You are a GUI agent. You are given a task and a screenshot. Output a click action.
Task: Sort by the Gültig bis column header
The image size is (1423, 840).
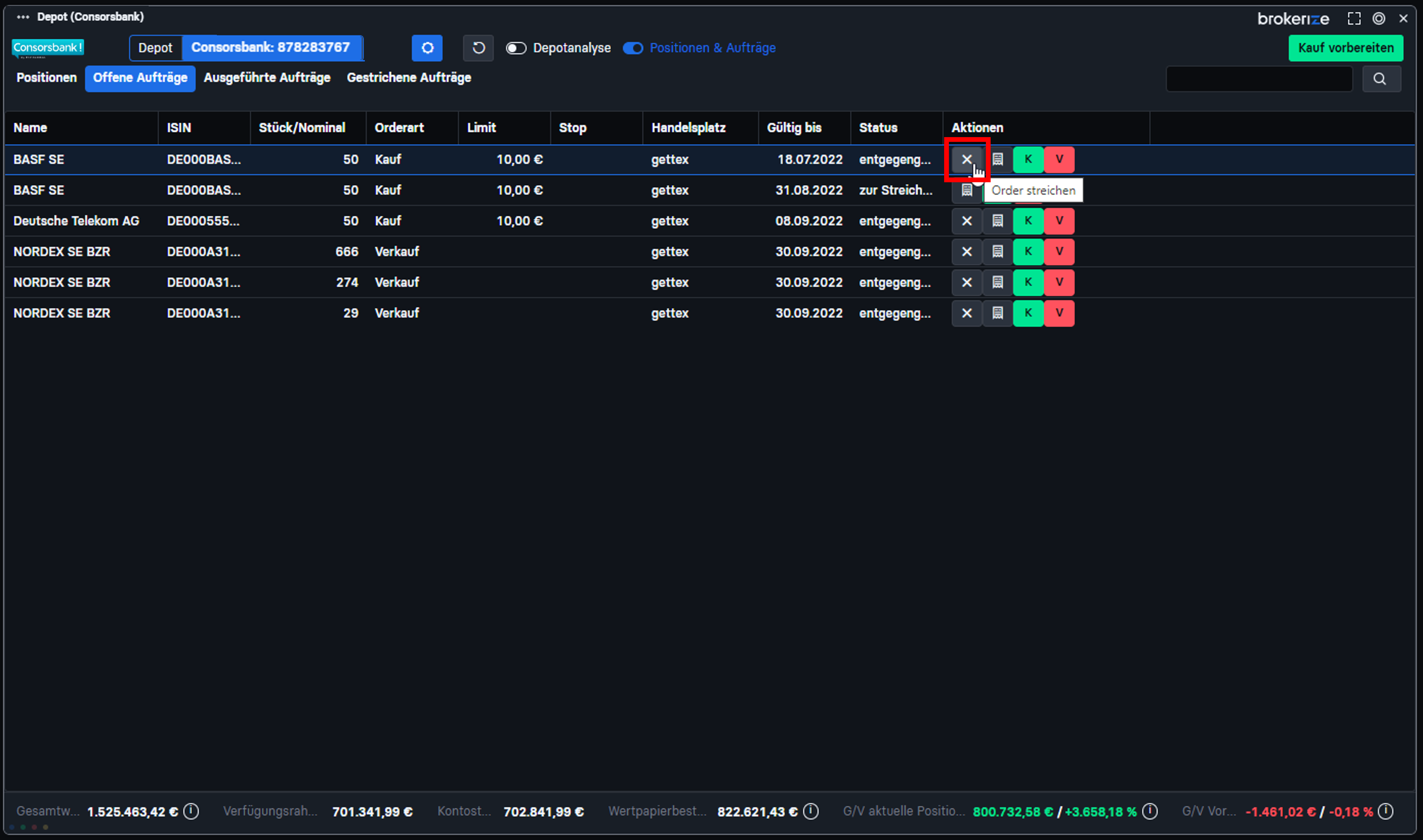804,128
